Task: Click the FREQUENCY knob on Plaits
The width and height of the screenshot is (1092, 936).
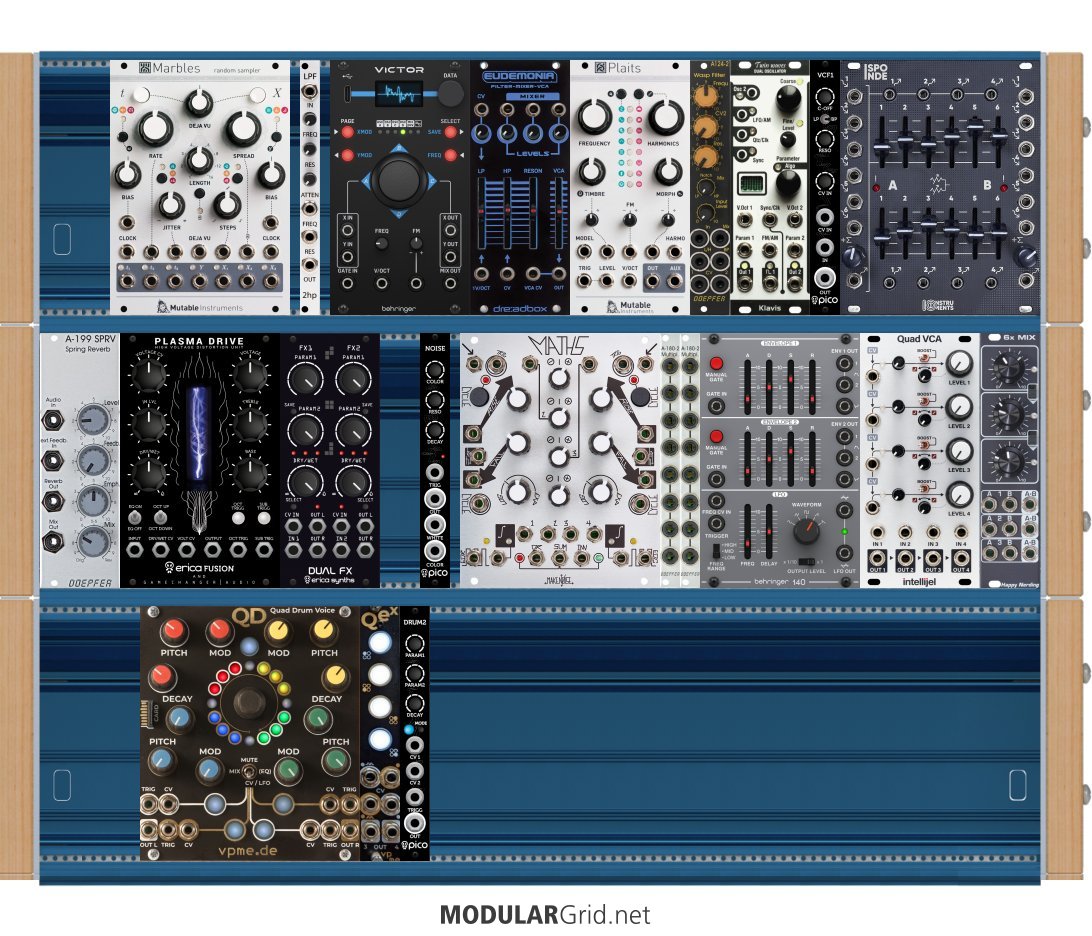Action: click(x=594, y=116)
